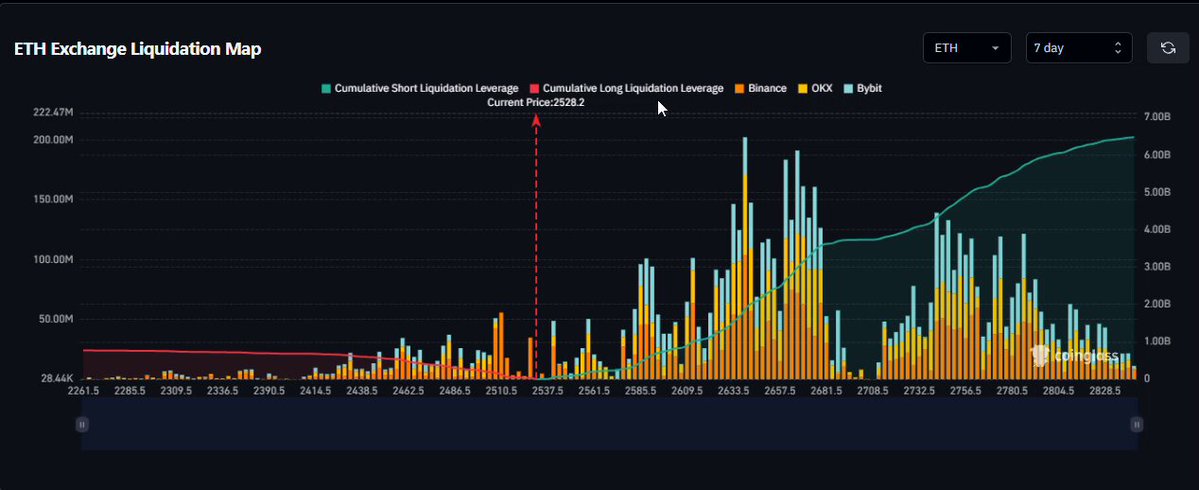
Task: Click the 7.00B right axis label
Action: [1157, 117]
